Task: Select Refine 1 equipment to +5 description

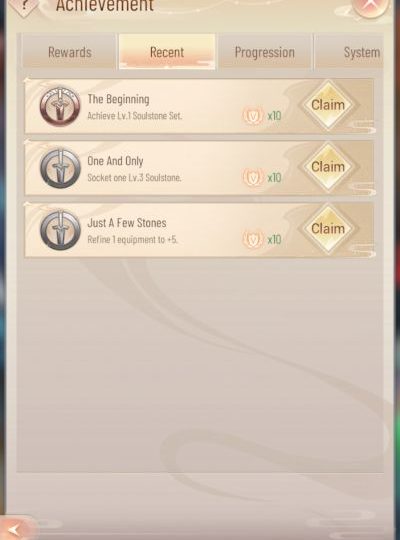Action: 132,239
